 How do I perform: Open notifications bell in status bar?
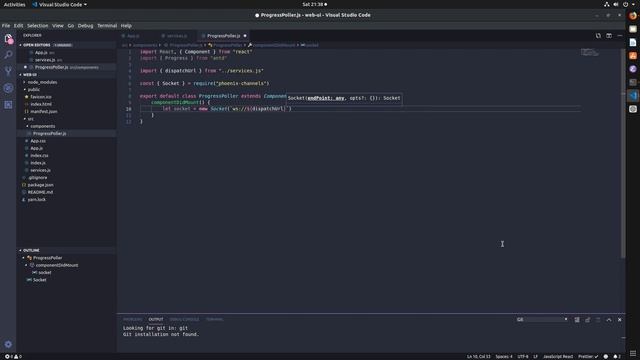(617, 356)
